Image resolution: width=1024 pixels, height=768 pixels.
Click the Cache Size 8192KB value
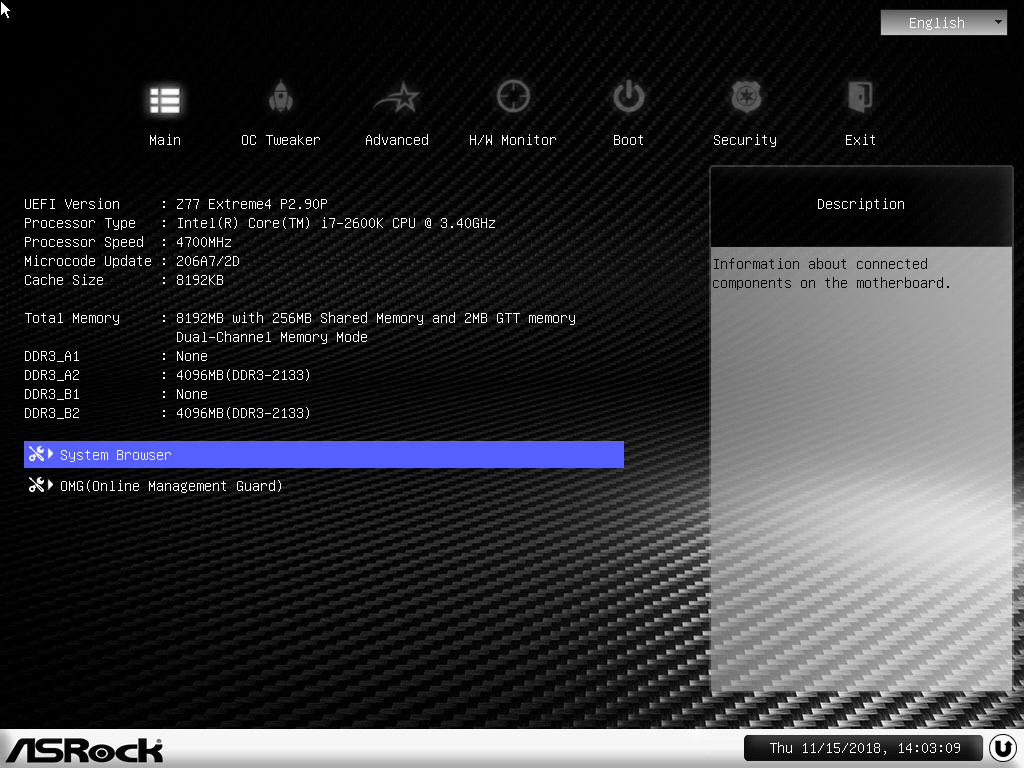[200, 280]
